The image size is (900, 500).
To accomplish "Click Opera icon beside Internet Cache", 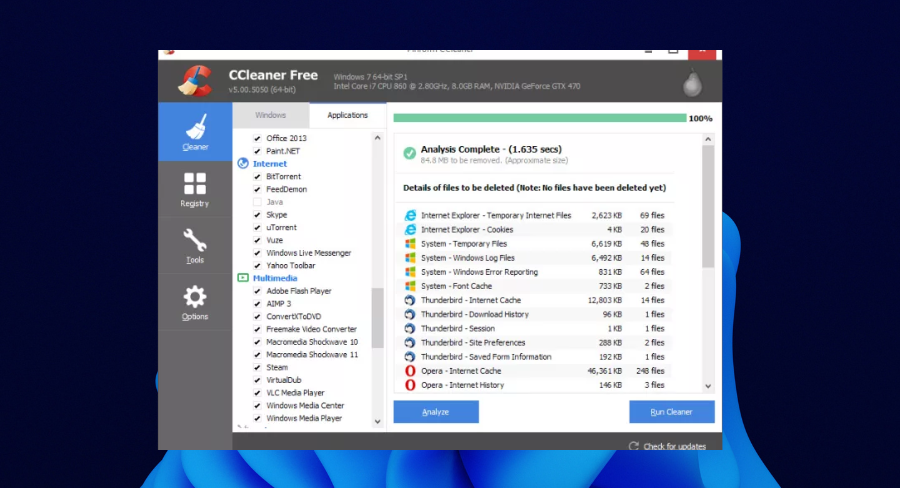I will (x=410, y=371).
